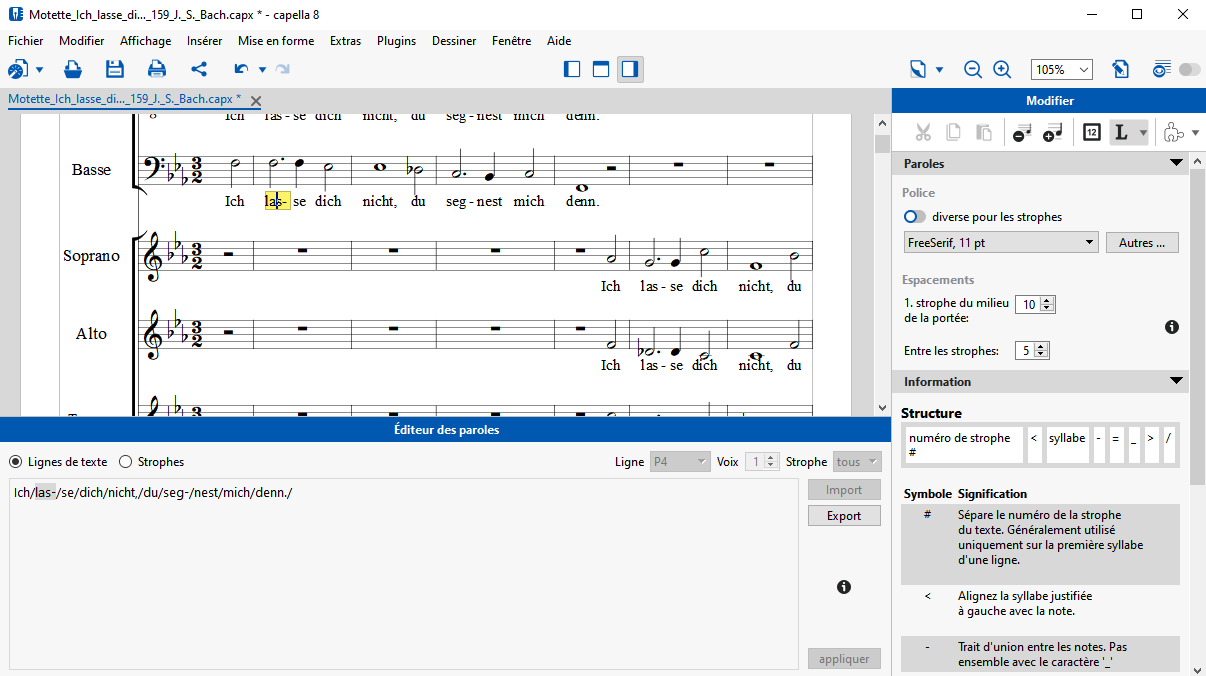Click the eye reading-view icon

click(1161, 69)
